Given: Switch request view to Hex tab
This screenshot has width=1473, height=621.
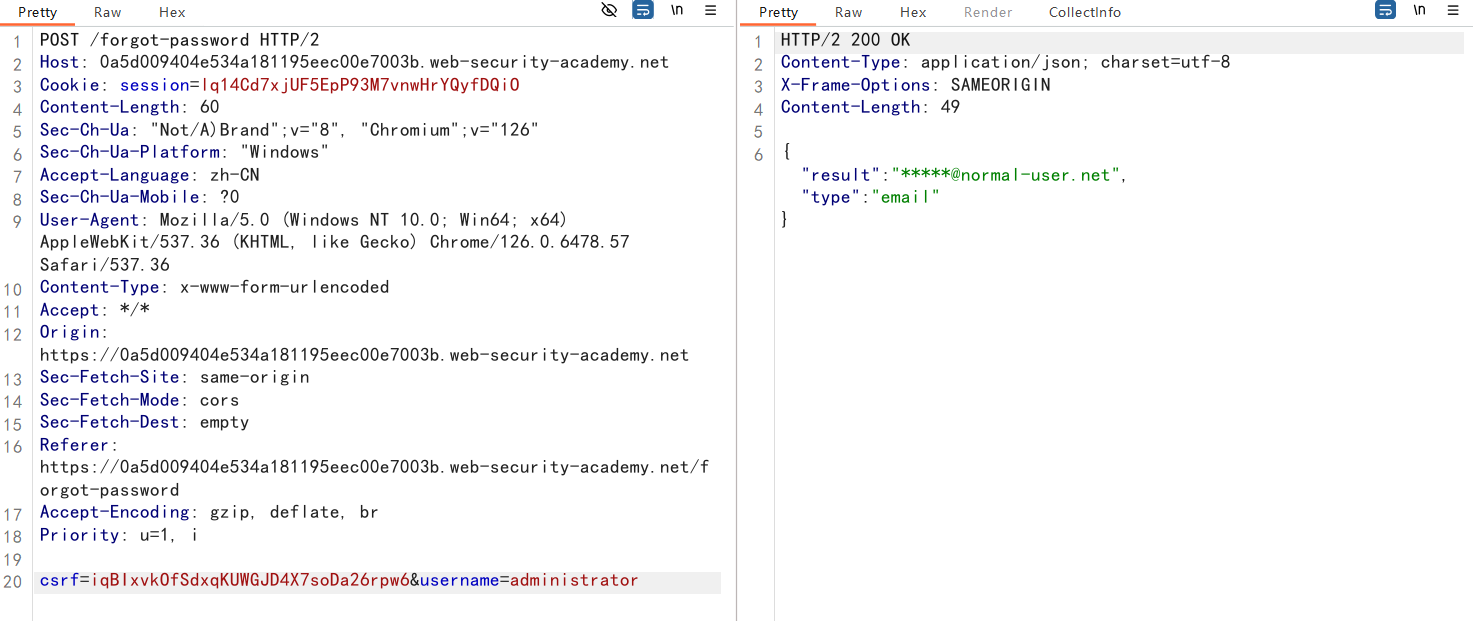Looking at the screenshot, I should click(172, 12).
